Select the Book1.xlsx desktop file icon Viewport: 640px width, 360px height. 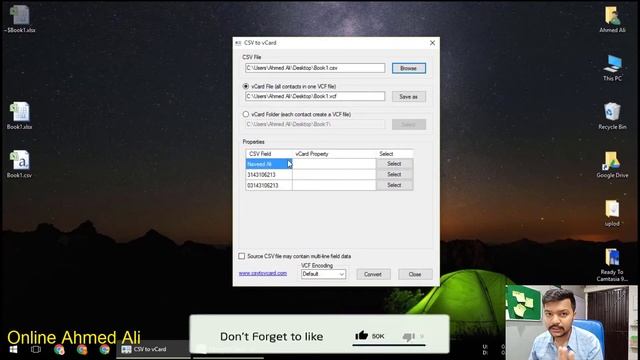[20, 115]
